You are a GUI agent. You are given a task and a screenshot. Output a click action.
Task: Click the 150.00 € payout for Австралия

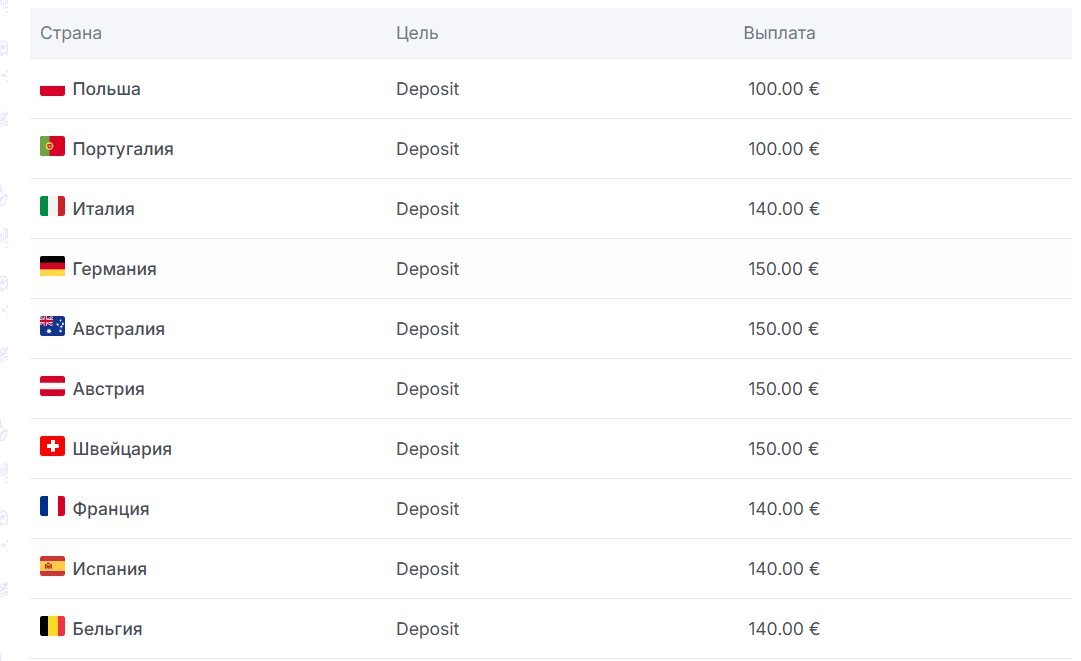[783, 329]
